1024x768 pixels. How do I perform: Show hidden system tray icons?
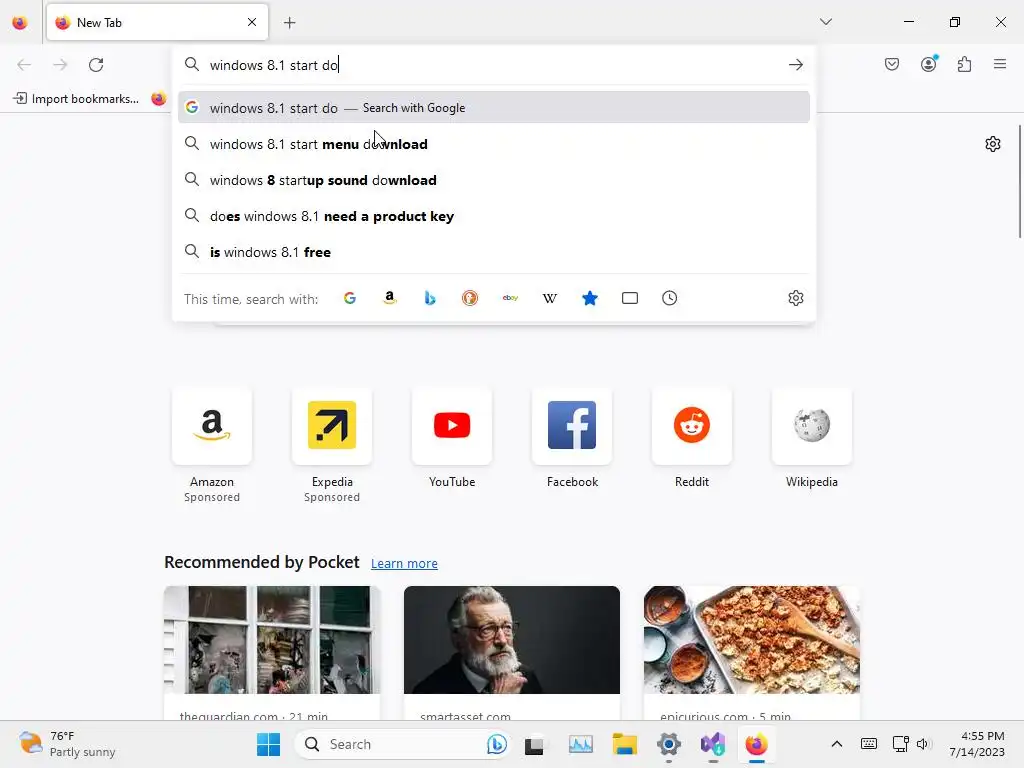tap(837, 744)
